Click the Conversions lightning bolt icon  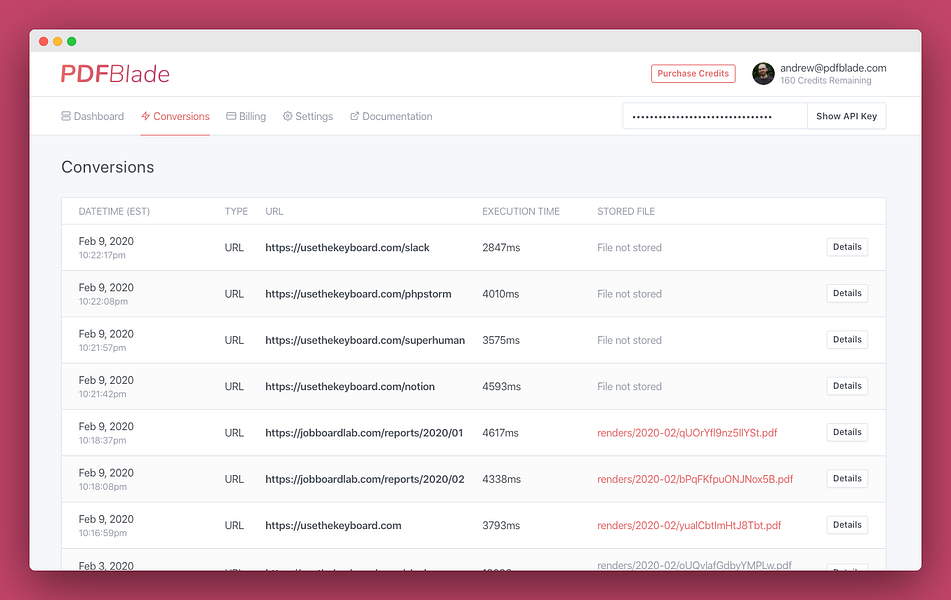(146, 116)
